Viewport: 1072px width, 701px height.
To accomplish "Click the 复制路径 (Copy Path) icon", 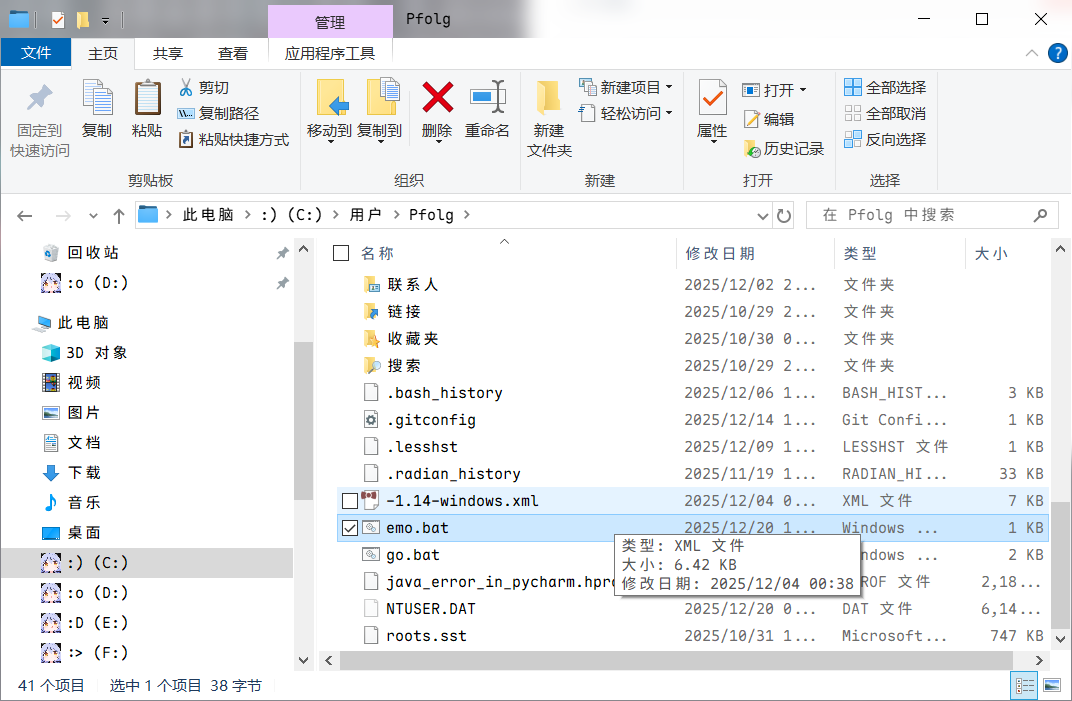I will click(x=186, y=112).
